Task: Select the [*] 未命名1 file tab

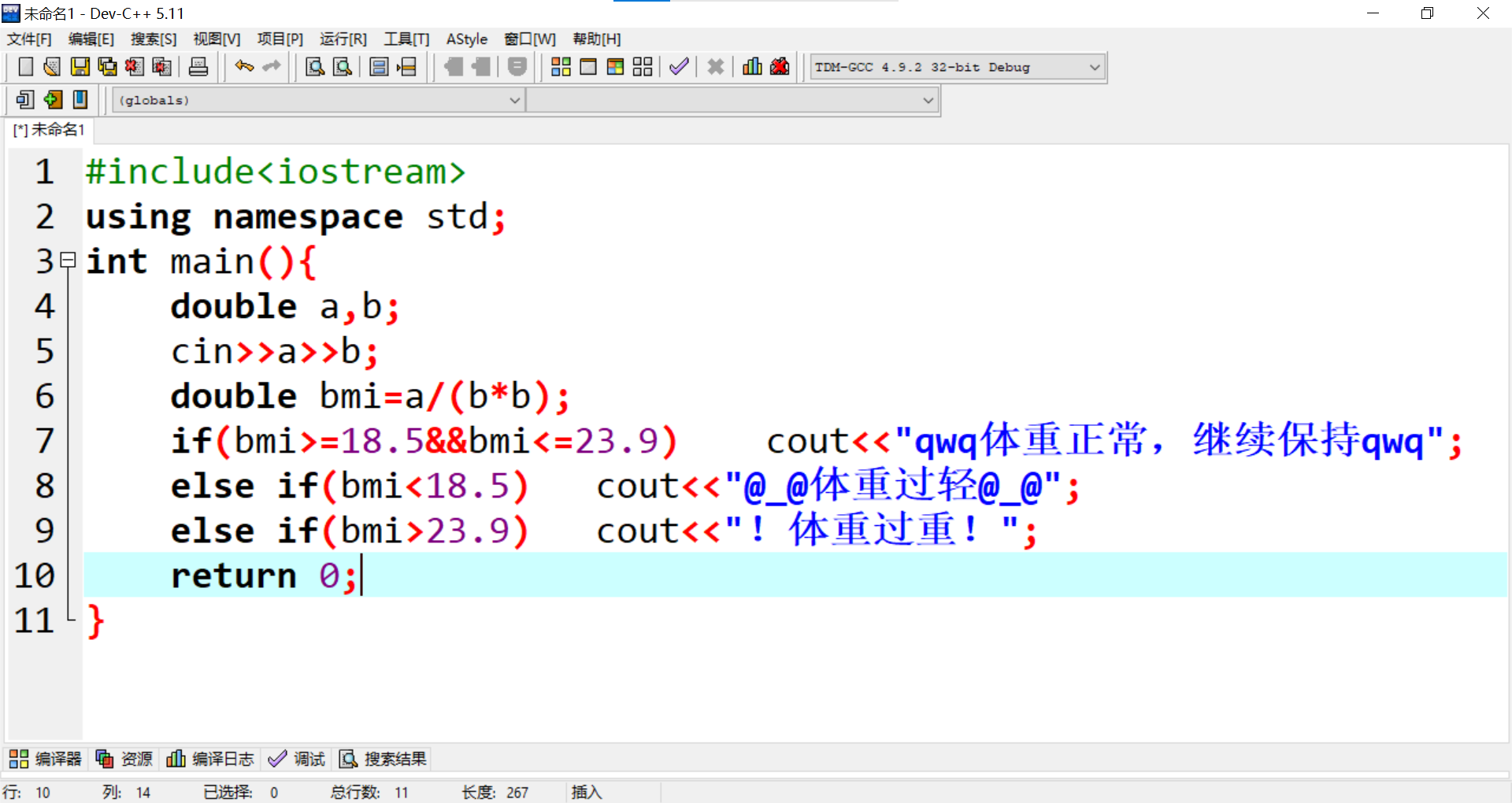Action: tap(49, 130)
